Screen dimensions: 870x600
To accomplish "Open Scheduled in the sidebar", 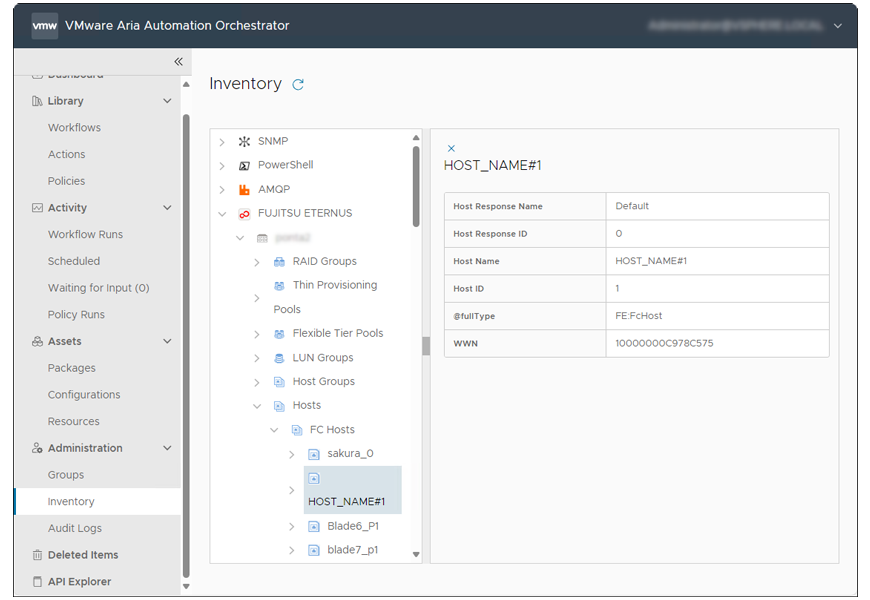I will pyautogui.click(x=74, y=261).
